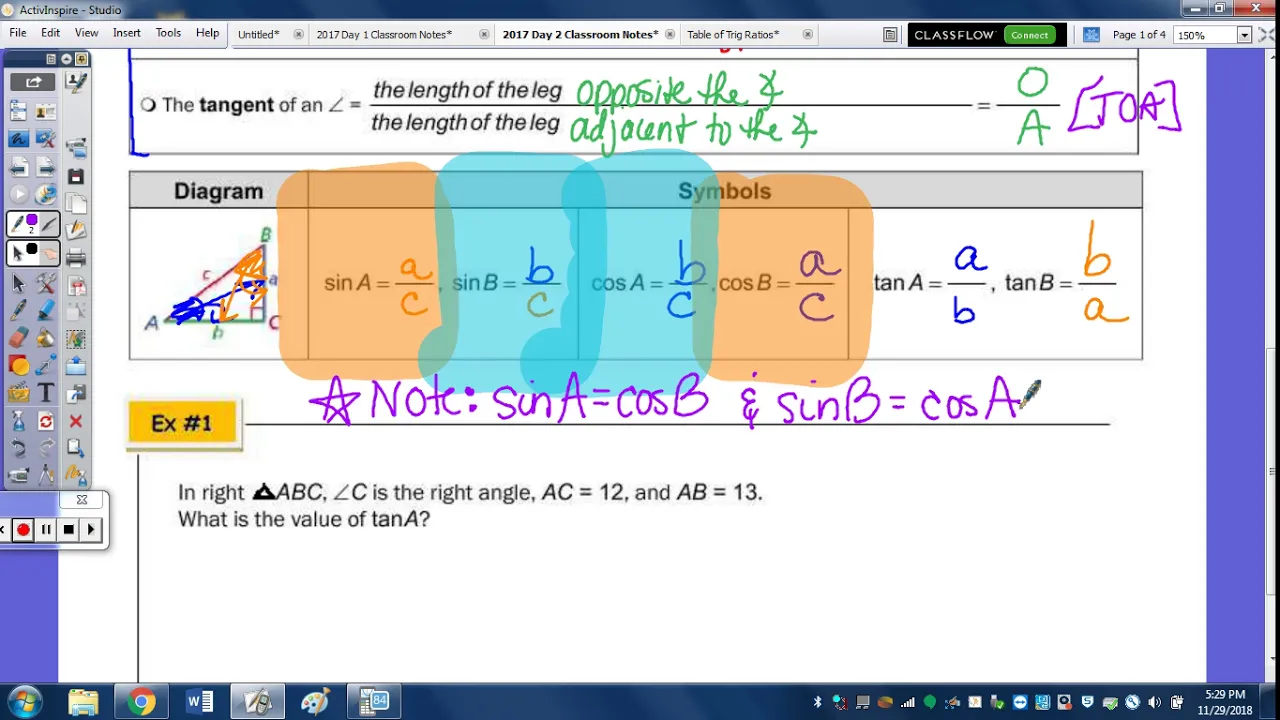The height and width of the screenshot is (720, 1280).
Task: Click the Clear tool spray bottle icon
Action: (x=20, y=420)
